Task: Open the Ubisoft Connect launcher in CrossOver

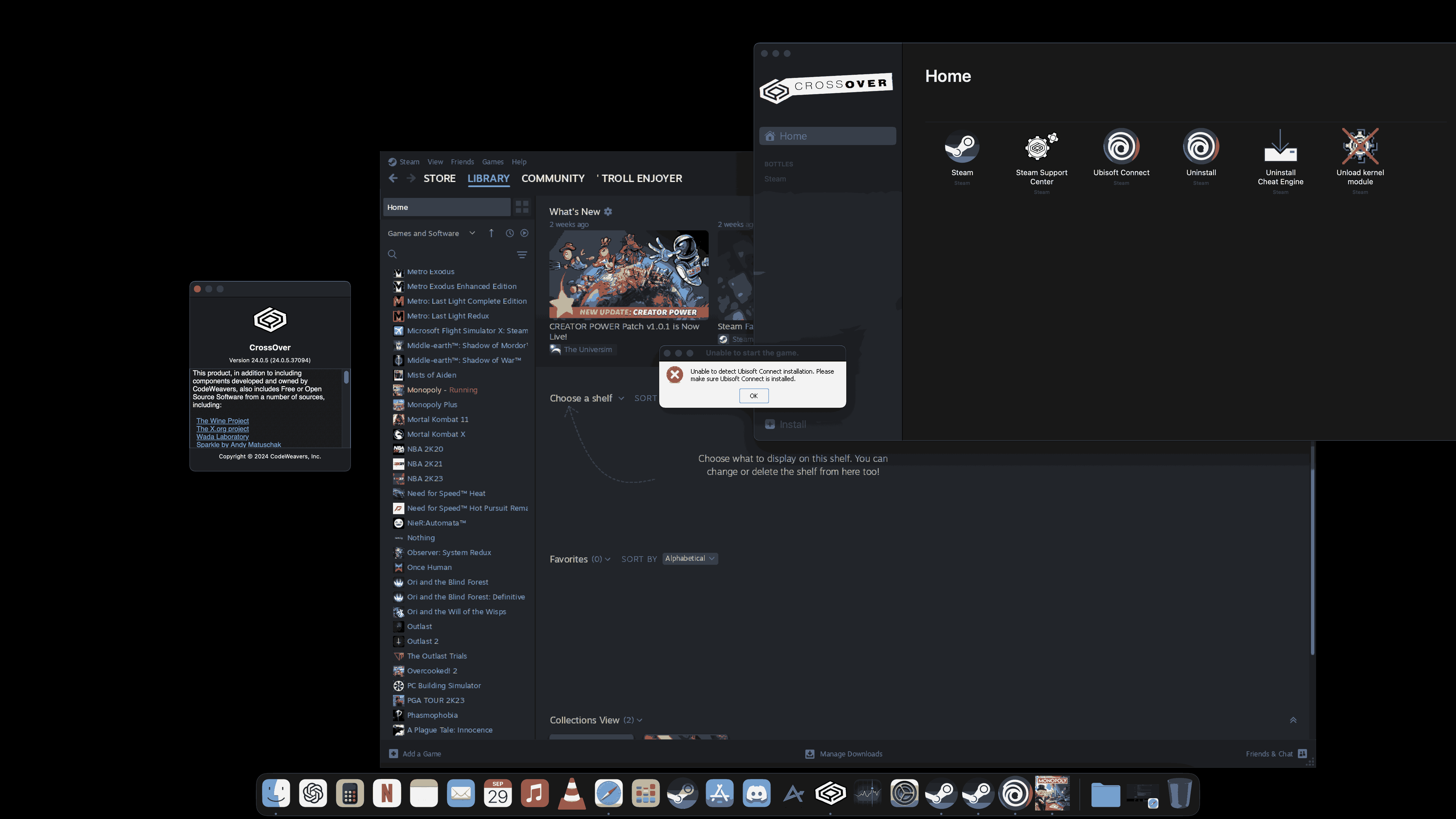Action: coord(1121,148)
